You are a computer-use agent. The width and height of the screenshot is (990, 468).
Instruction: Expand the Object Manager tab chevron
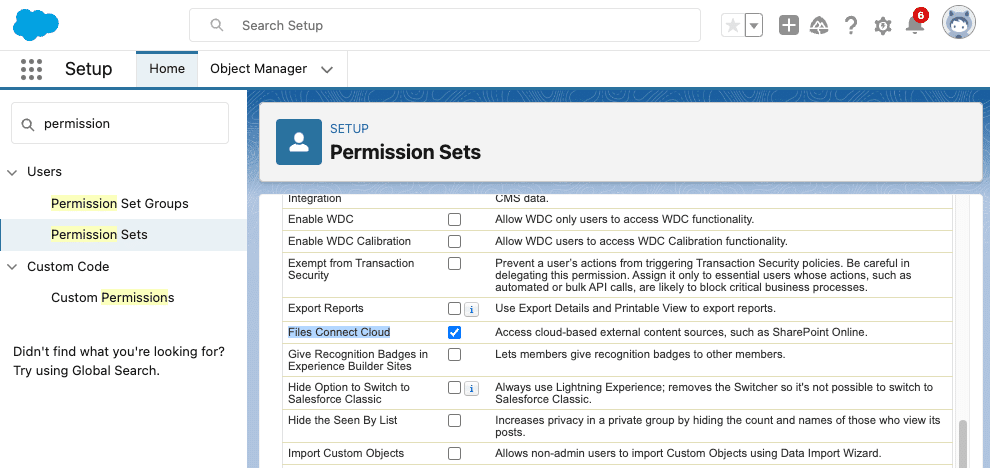pos(327,69)
